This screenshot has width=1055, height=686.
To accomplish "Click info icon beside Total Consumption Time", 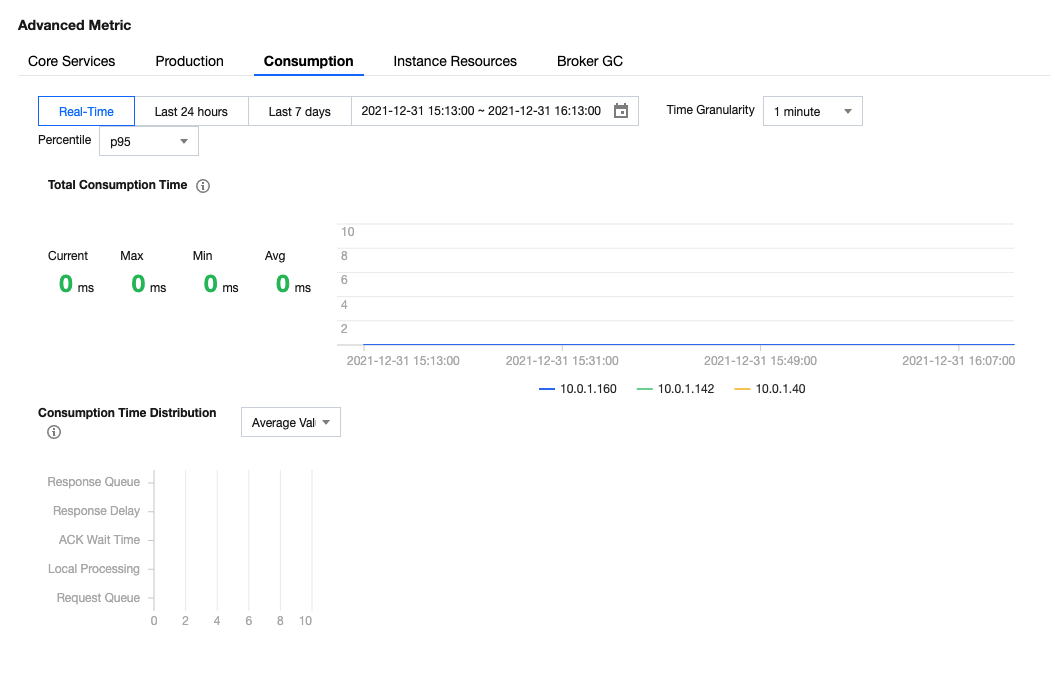I will [x=203, y=186].
